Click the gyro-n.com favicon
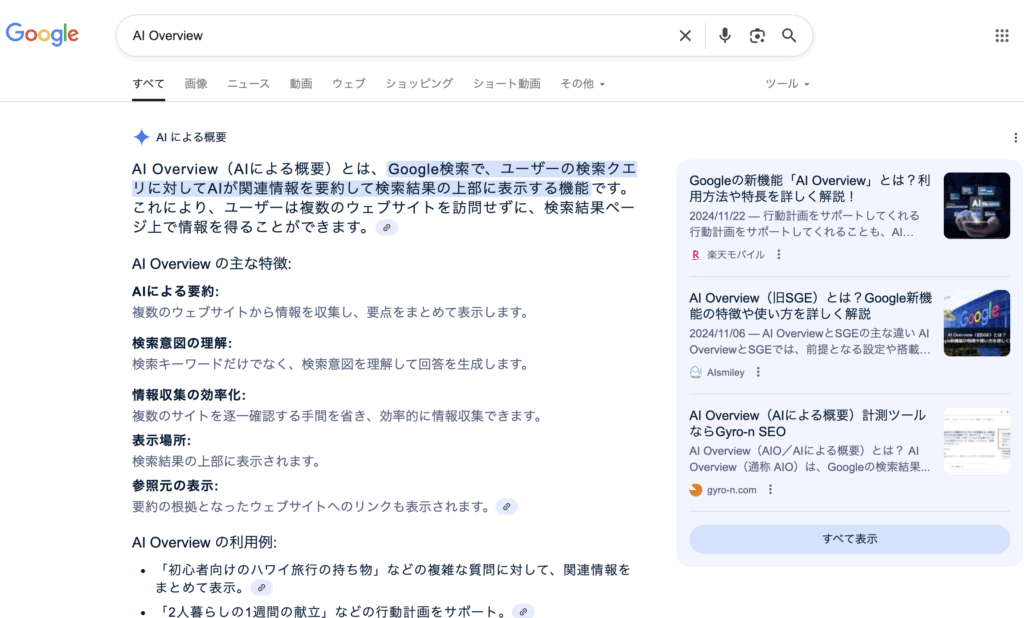Viewport: 1024px width, 618px height. pyautogui.click(x=696, y=490)
